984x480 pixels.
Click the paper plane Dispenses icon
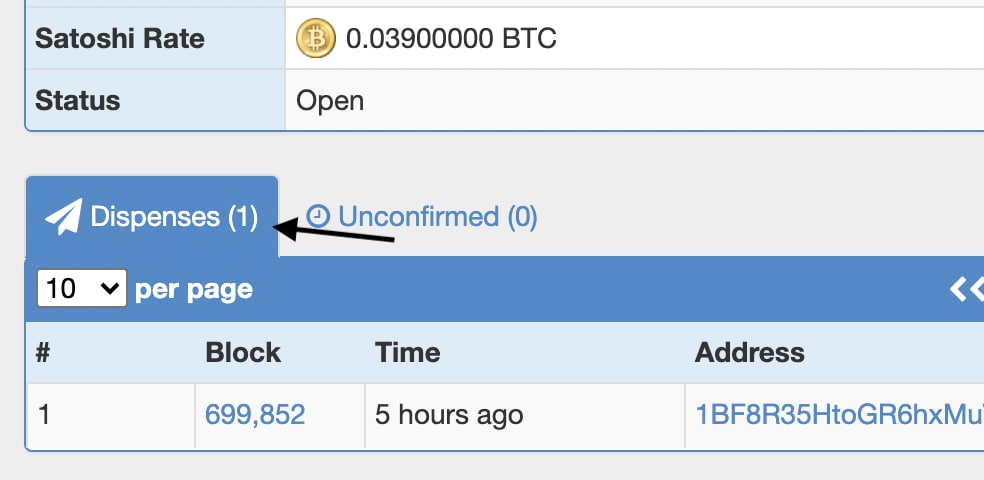pos(63,217)
